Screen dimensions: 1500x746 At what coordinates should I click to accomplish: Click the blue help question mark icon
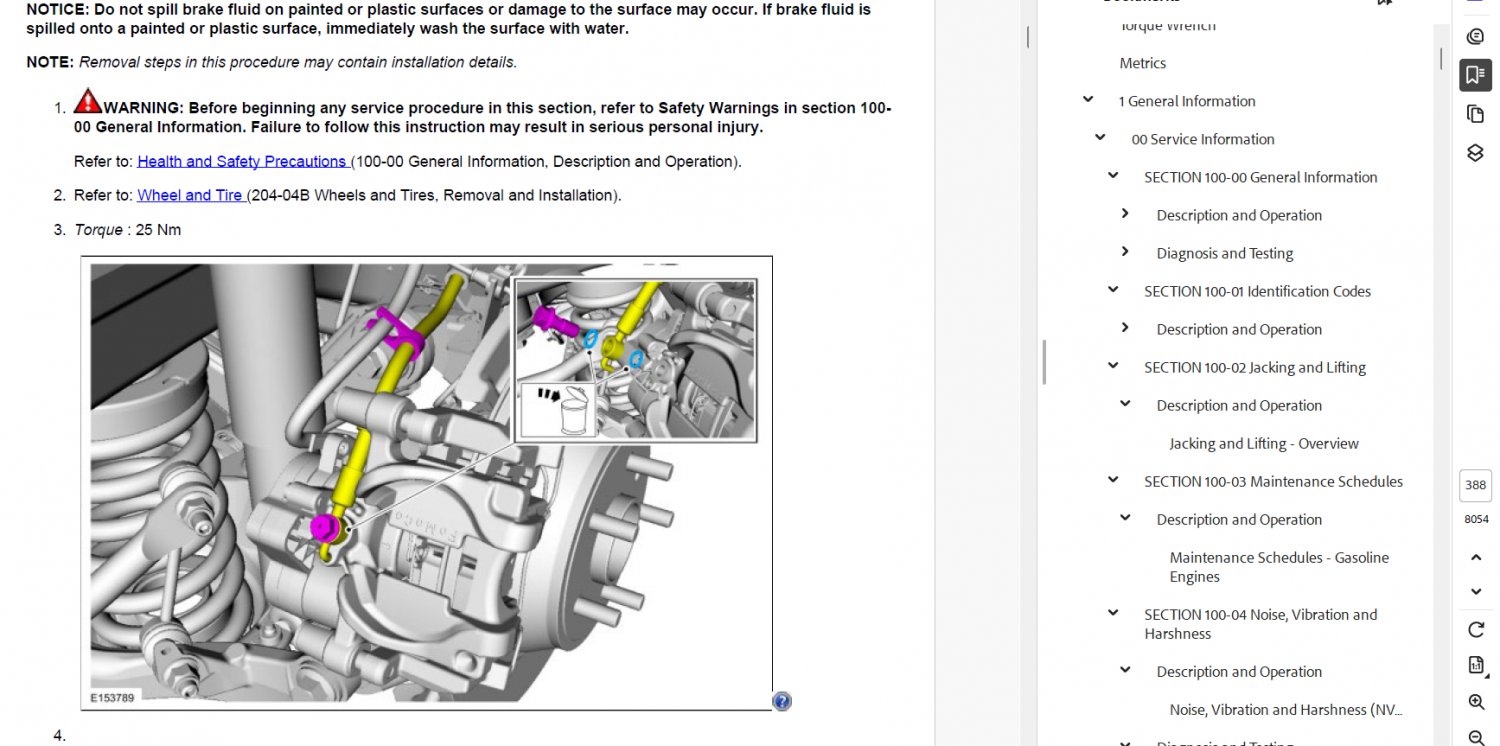click(x=782, y=701)
